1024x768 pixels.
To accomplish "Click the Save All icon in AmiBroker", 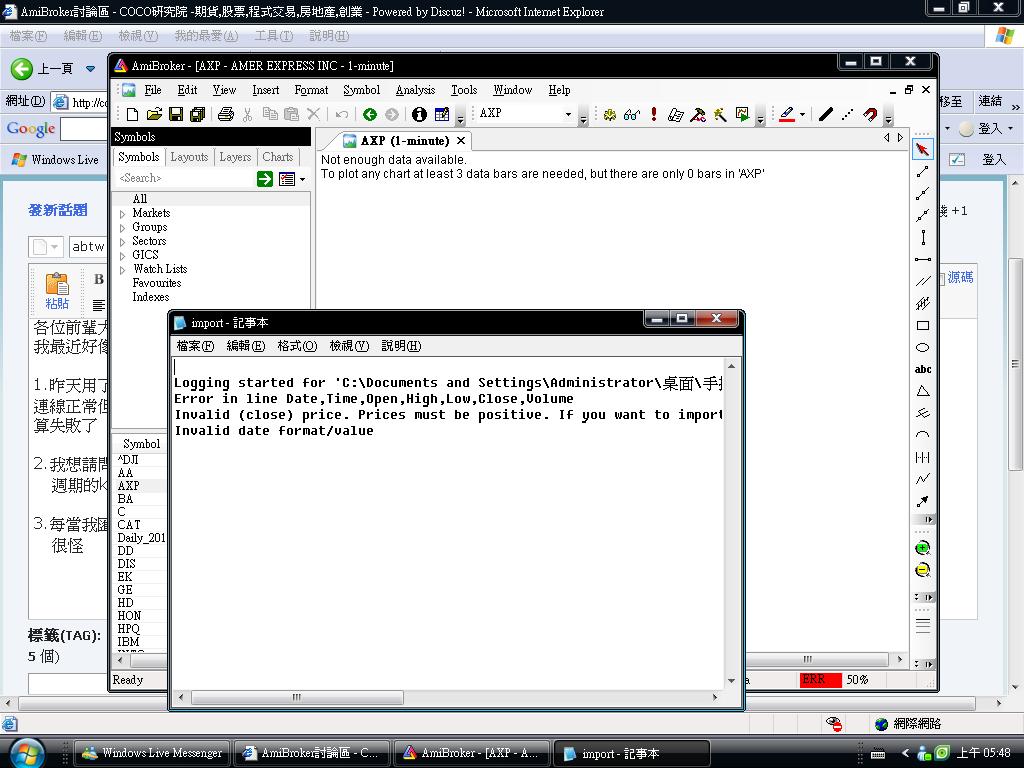I will (197, 114).
